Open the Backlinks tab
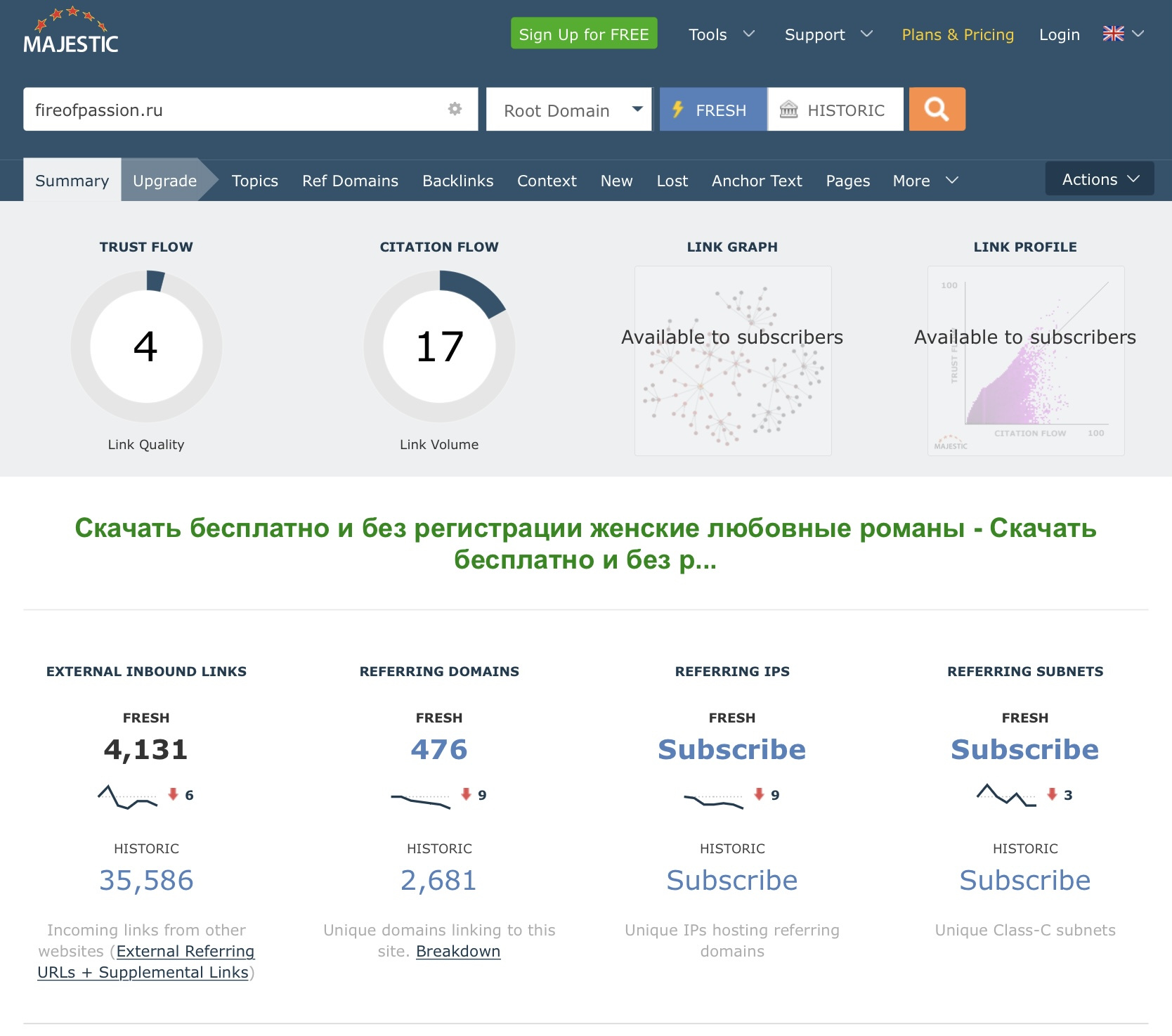Screen dimensions: 1172x1036 tap(458, 181)
